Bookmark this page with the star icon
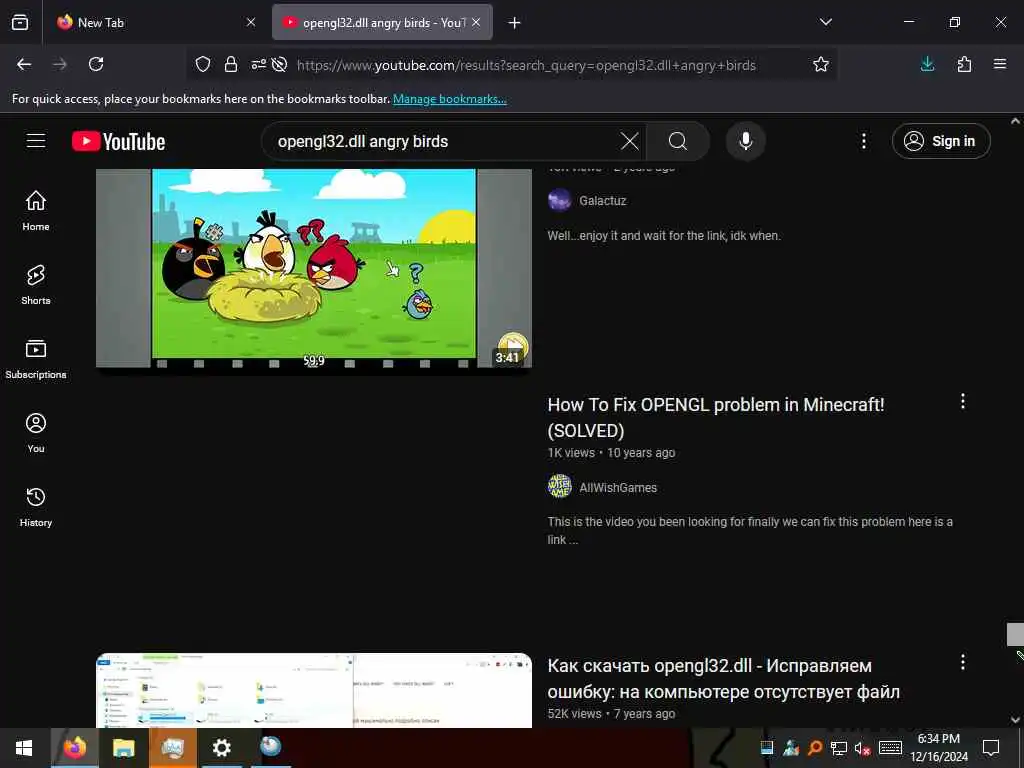Viewport: 1024px width, 768px height. tap(821, 64)
